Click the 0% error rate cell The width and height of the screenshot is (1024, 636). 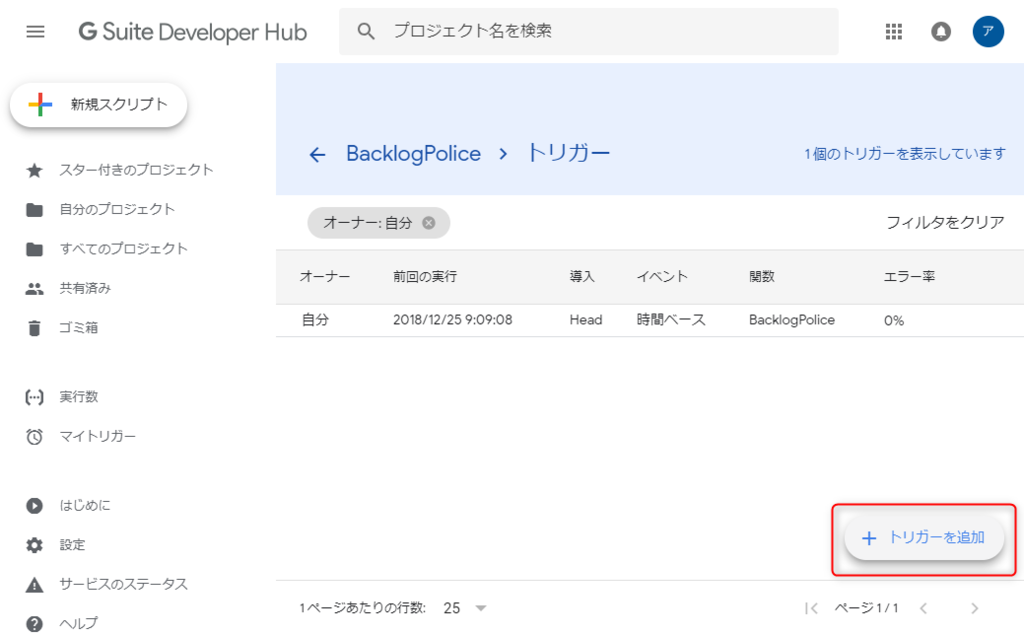click(x=893, y=321)
